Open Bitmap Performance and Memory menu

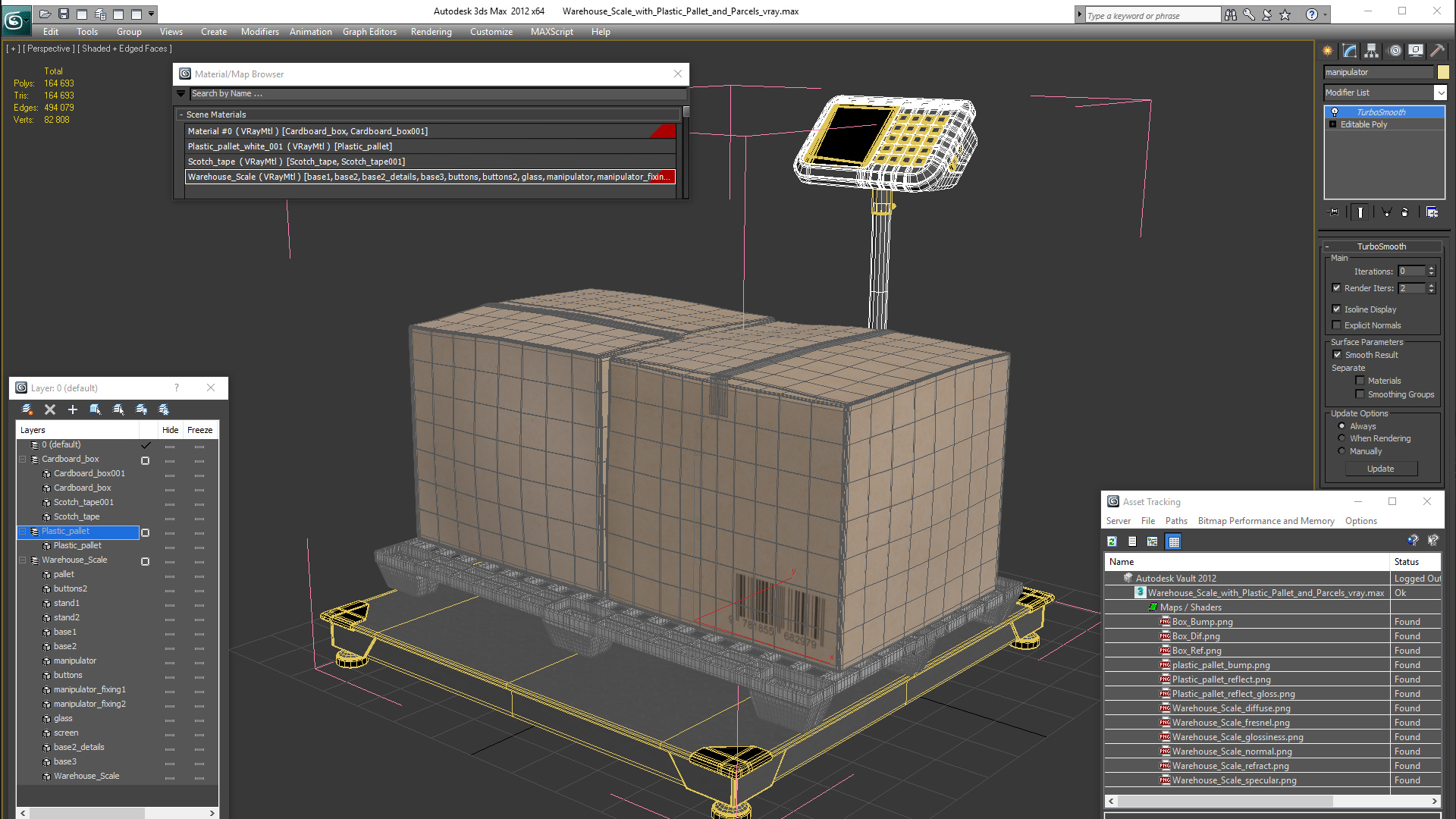(x=1266, y=521)
